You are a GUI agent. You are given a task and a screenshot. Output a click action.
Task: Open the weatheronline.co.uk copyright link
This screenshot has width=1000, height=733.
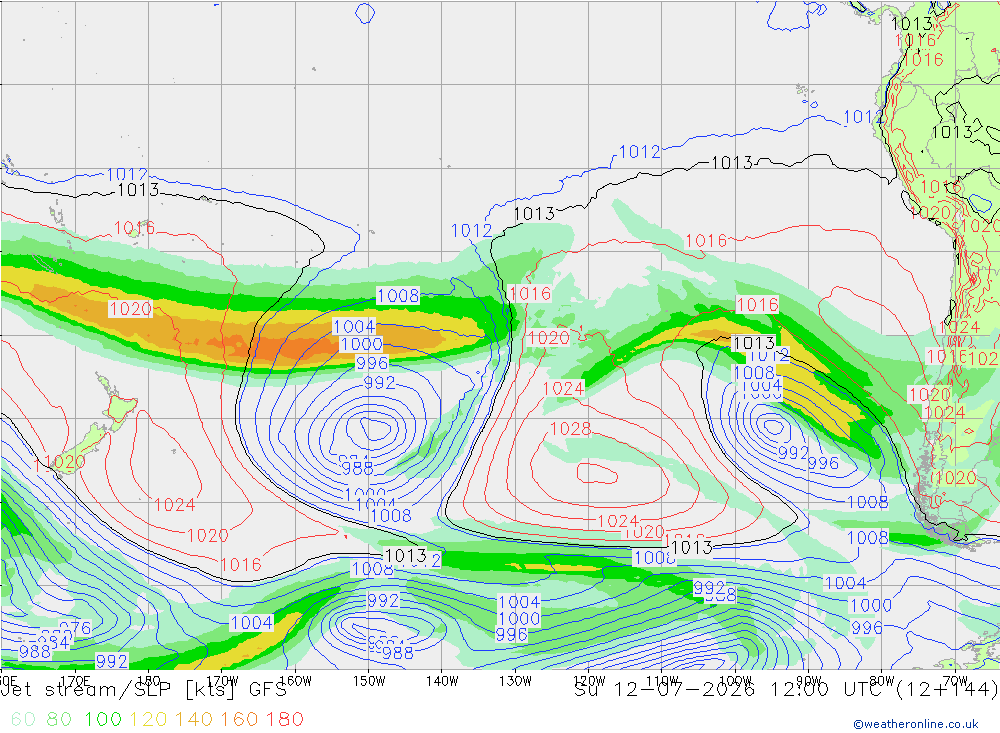click(916, 724)
